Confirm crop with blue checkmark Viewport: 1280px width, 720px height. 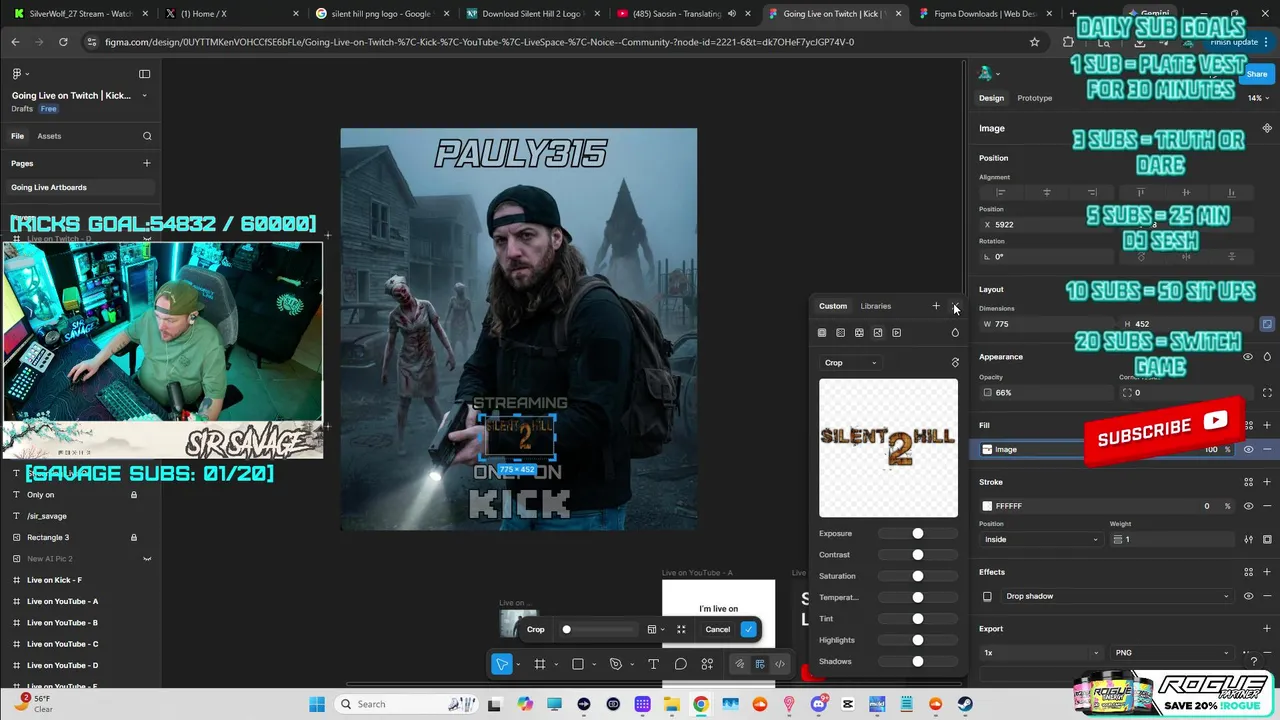coord(748,630)
